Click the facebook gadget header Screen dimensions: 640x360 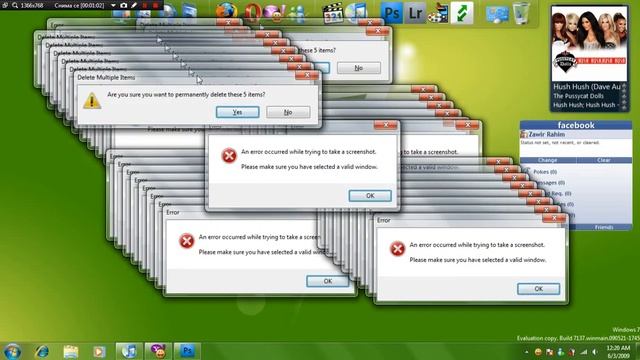[576, 125]
